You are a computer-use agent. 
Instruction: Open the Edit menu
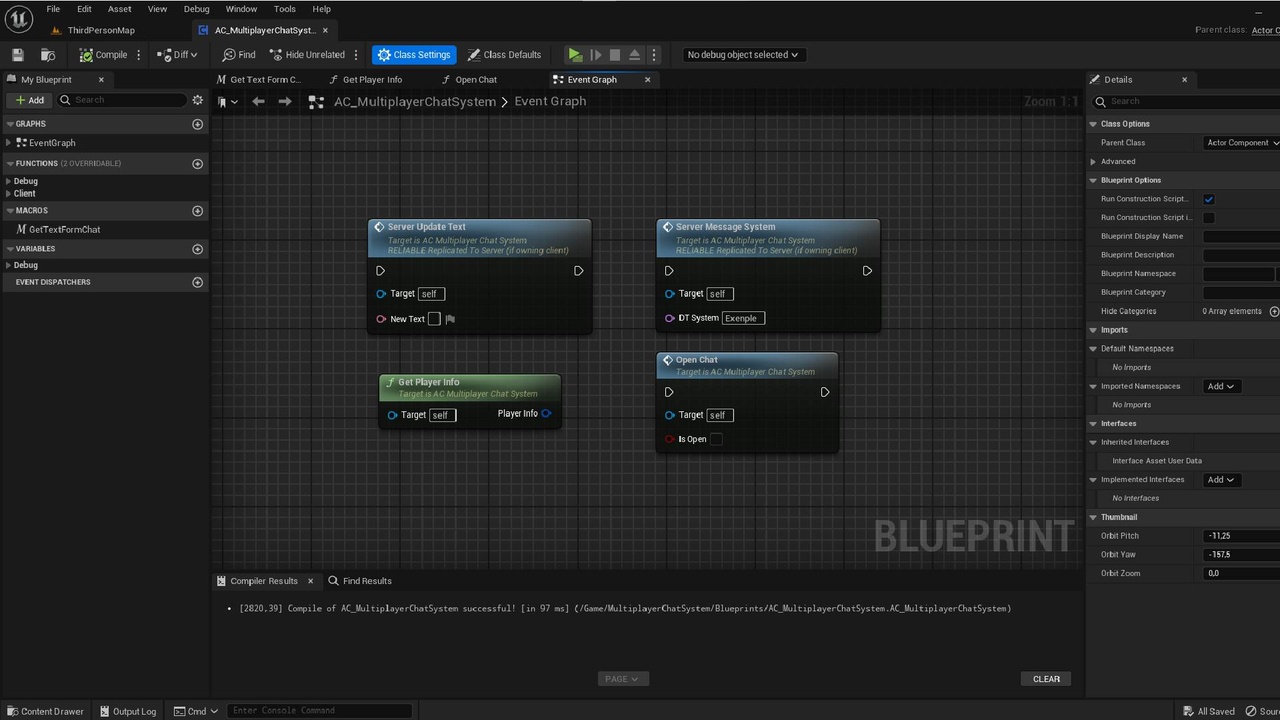pos(84,9)
